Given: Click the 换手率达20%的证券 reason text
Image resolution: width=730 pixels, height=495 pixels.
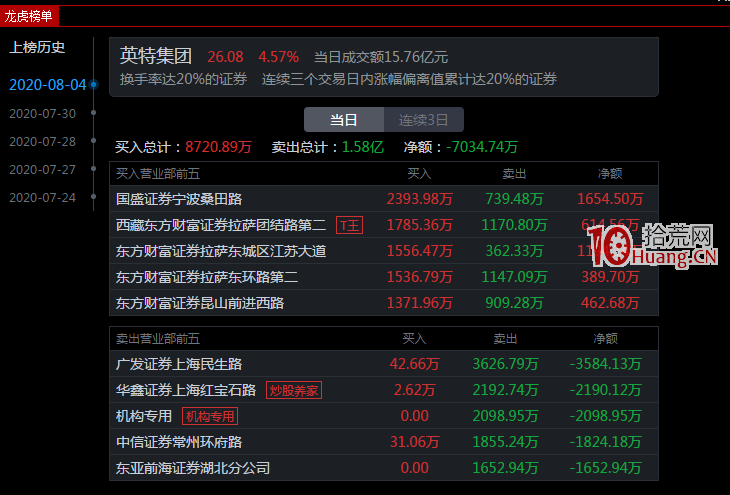Looking at the screenshot, I should tap(183, 79).
